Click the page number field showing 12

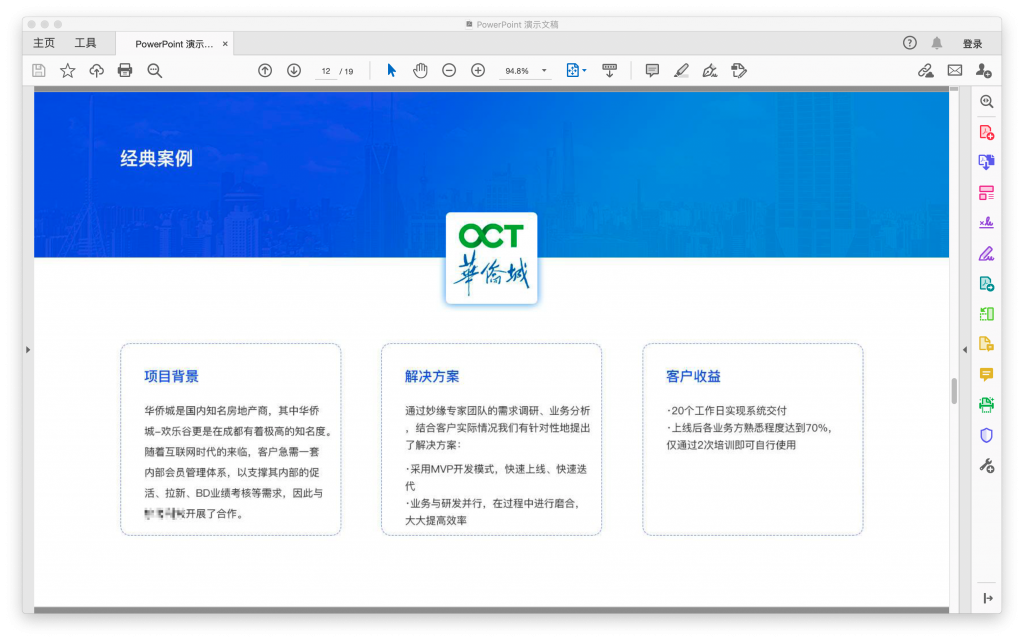click(326, 71)
